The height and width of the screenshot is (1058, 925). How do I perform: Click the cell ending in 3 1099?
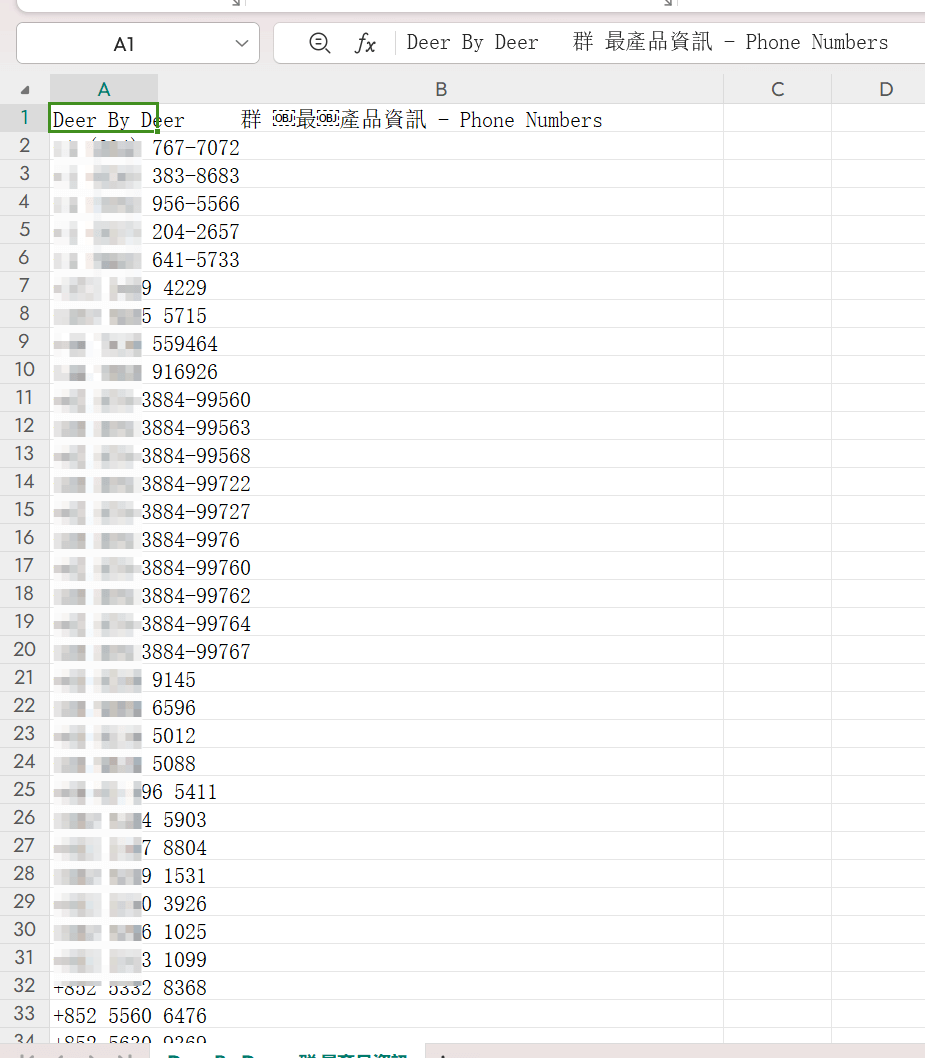click(104, 958)
